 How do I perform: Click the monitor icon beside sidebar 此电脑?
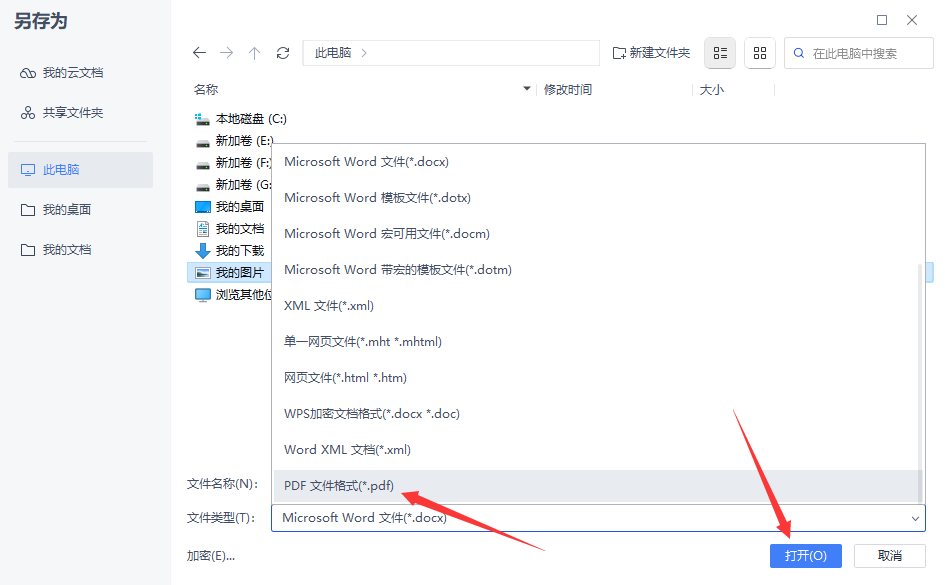pyautogui.click(x=28, y=170)
